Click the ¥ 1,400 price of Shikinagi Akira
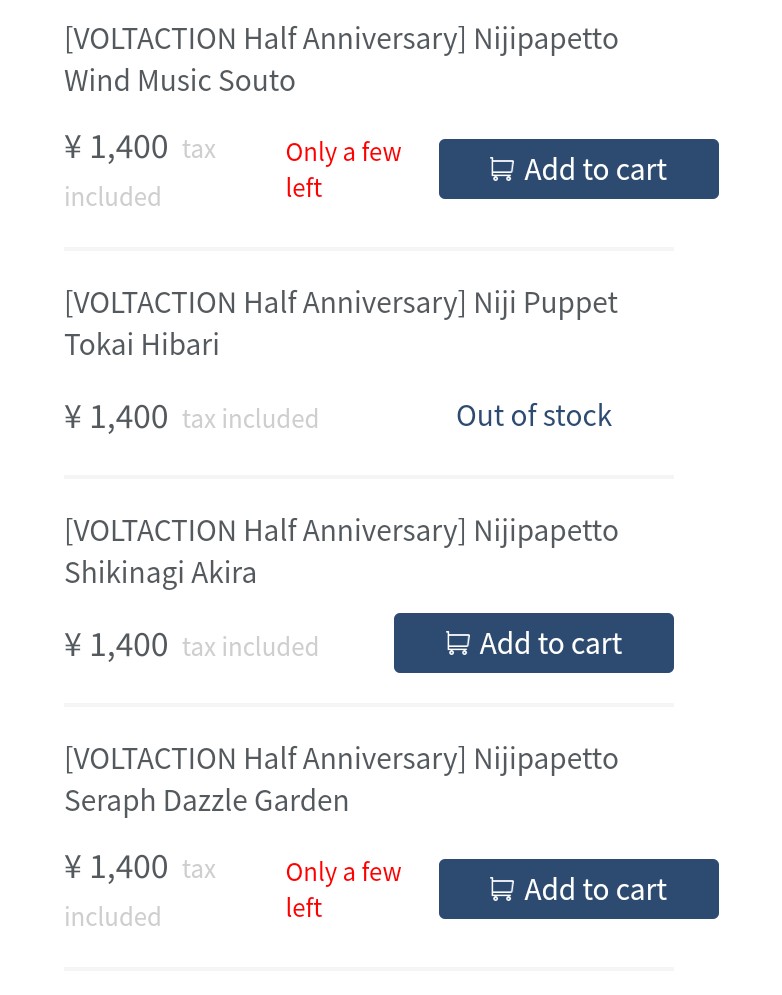The image size is (782, 995). point(116,646)
